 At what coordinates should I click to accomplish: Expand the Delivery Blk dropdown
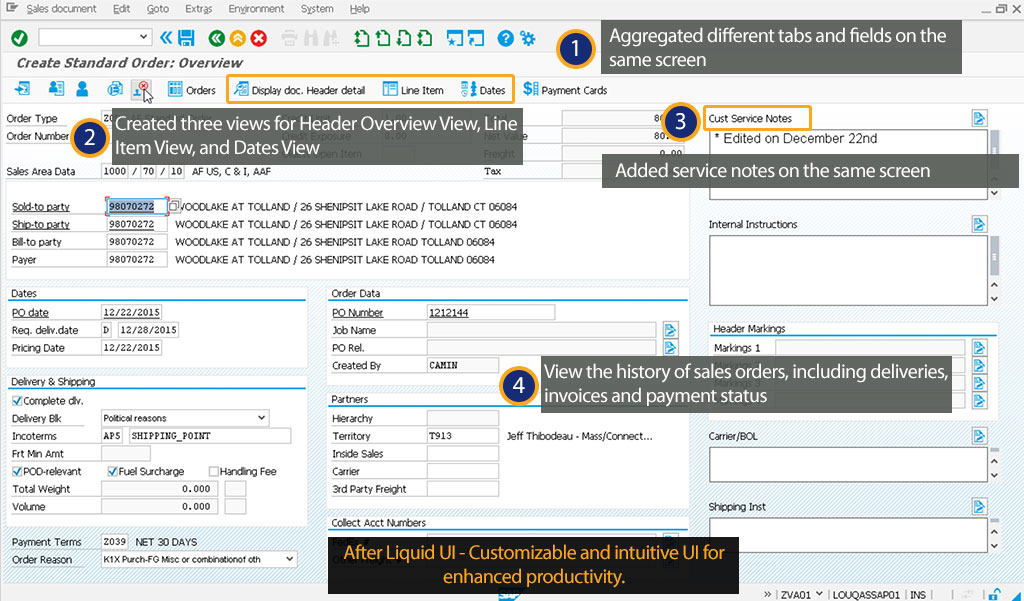pyautogui.click(x=261, y=418)
